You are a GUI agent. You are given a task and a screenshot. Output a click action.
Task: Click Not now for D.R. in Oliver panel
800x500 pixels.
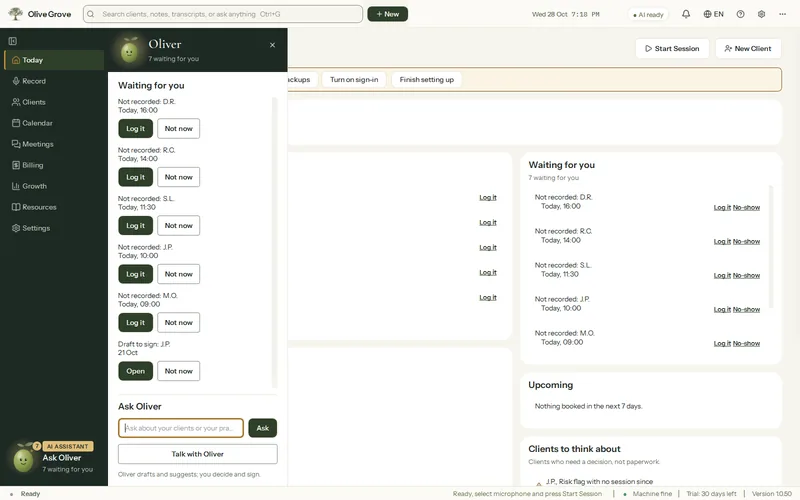click(x=179, y=129)
